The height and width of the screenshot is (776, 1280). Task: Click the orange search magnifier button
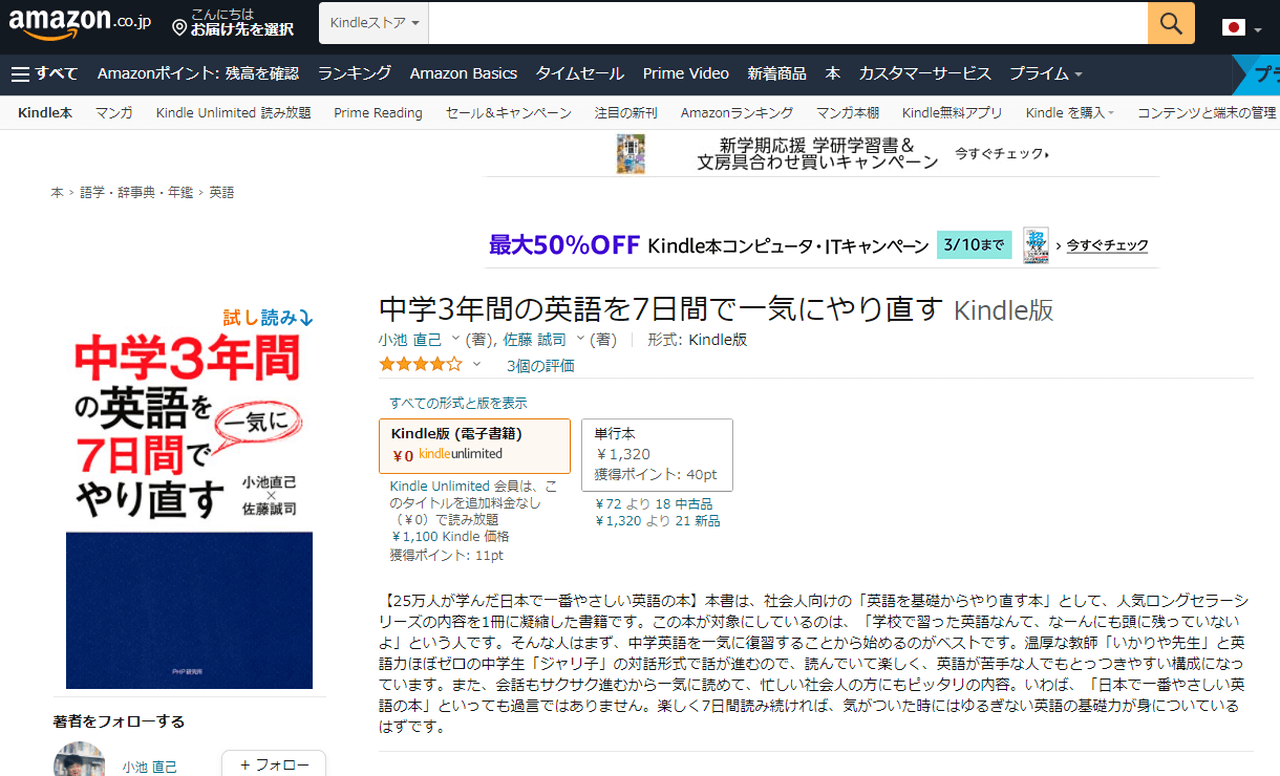1170,23
